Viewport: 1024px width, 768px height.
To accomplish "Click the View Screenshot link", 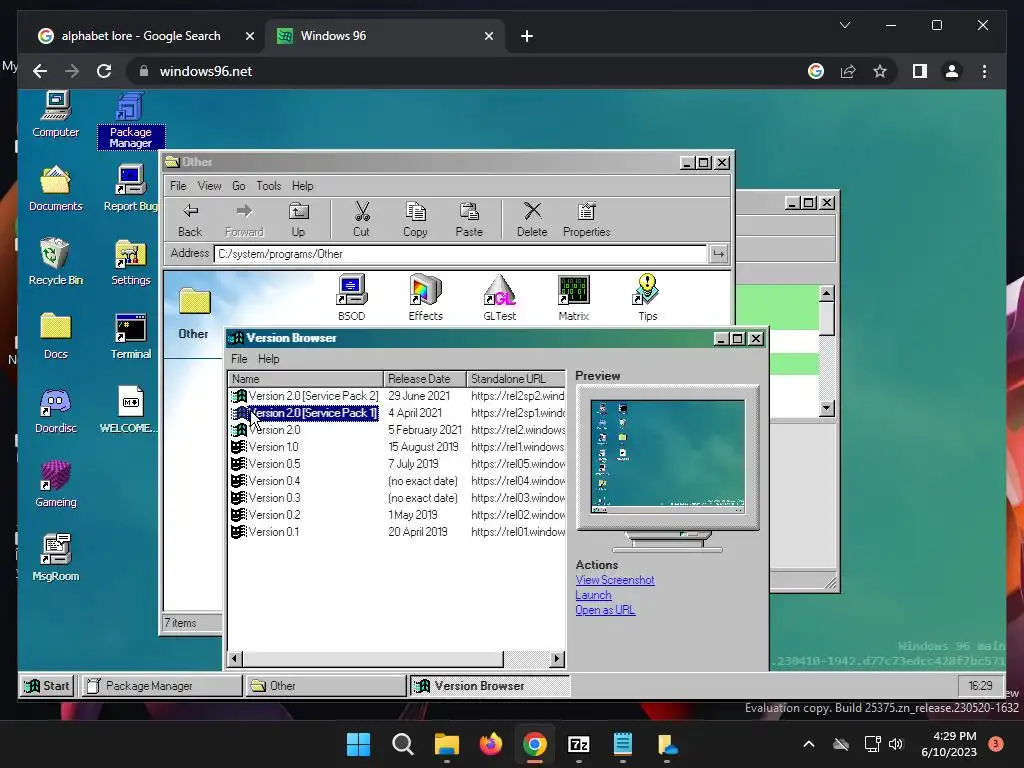I will [615, 580].
